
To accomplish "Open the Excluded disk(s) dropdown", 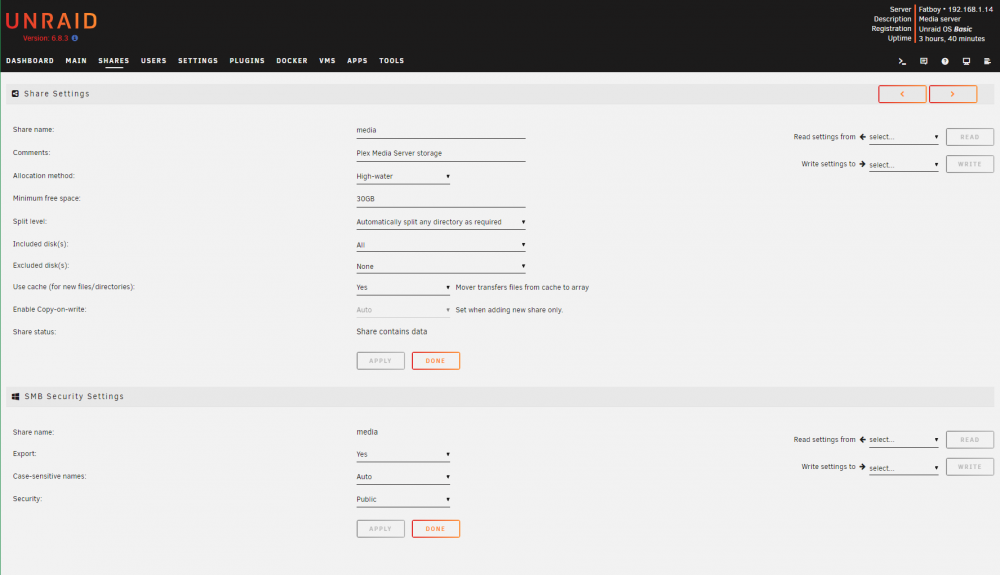I will 441,266.
